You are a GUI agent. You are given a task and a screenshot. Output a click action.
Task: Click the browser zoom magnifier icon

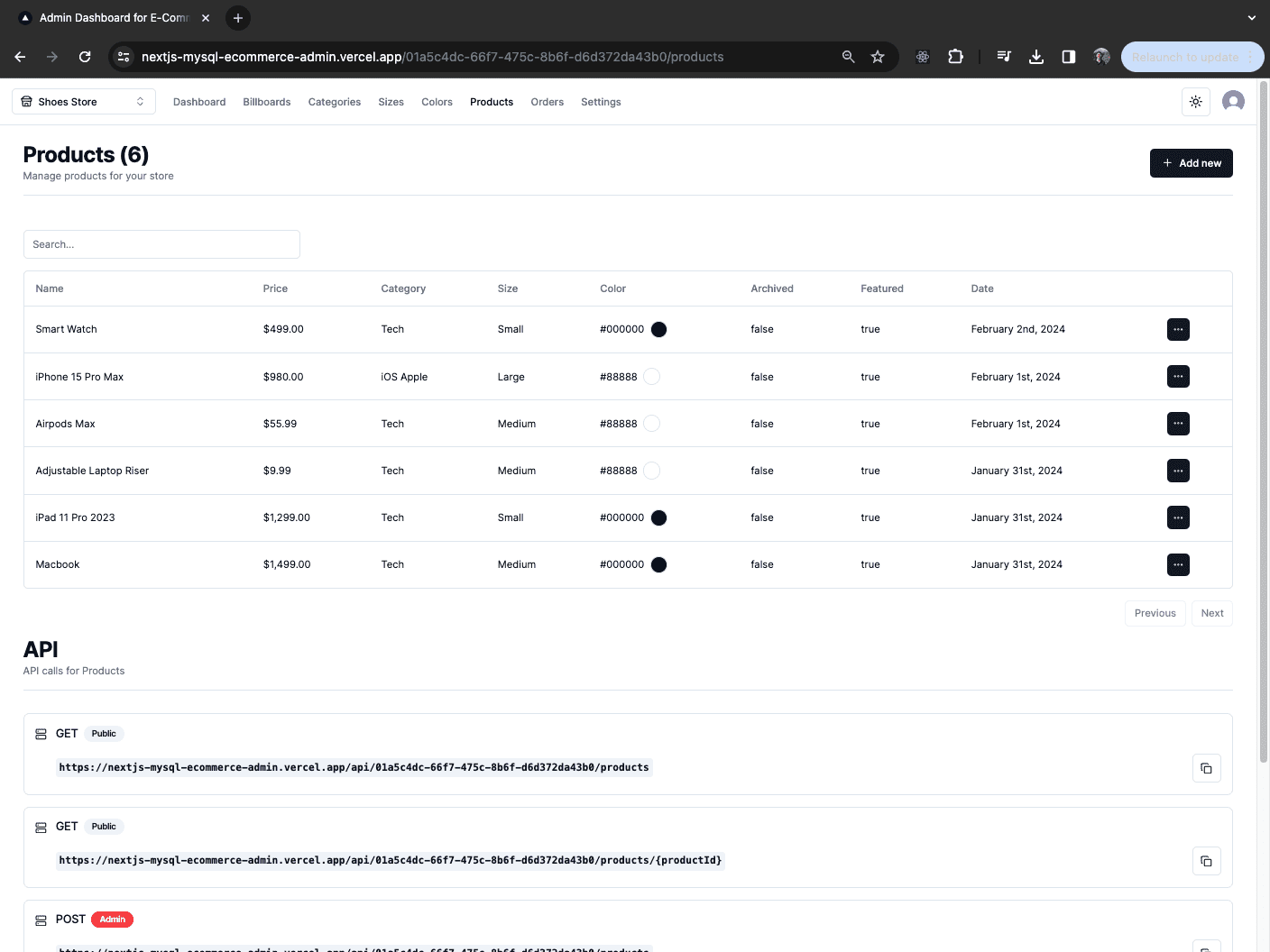click(848, 57)
